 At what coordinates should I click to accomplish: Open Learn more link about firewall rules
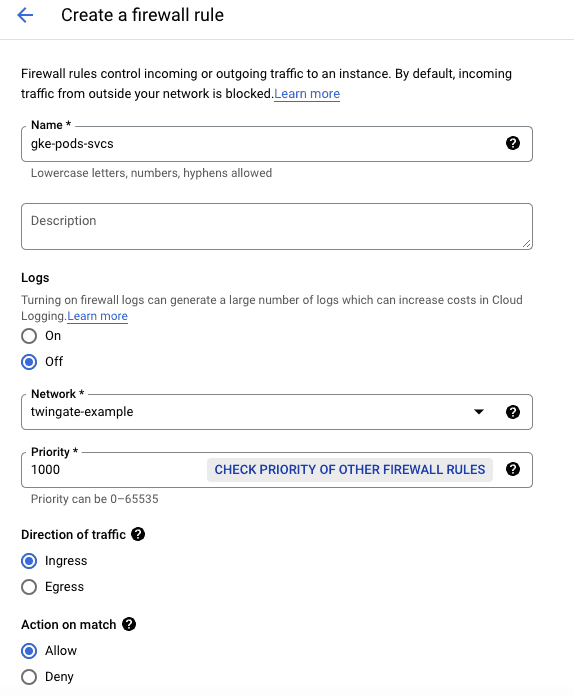[307, 94]
